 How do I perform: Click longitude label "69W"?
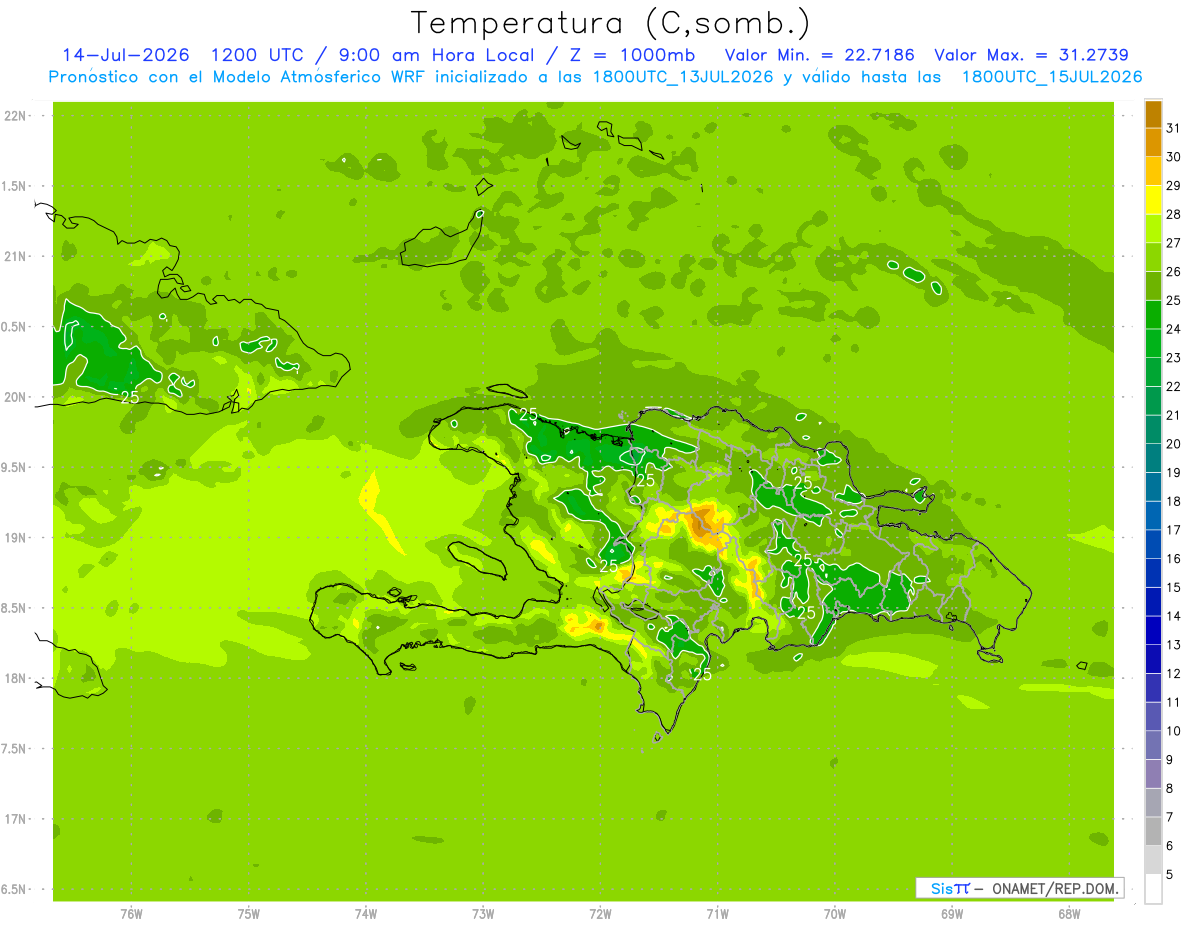[x=952, y=913]
